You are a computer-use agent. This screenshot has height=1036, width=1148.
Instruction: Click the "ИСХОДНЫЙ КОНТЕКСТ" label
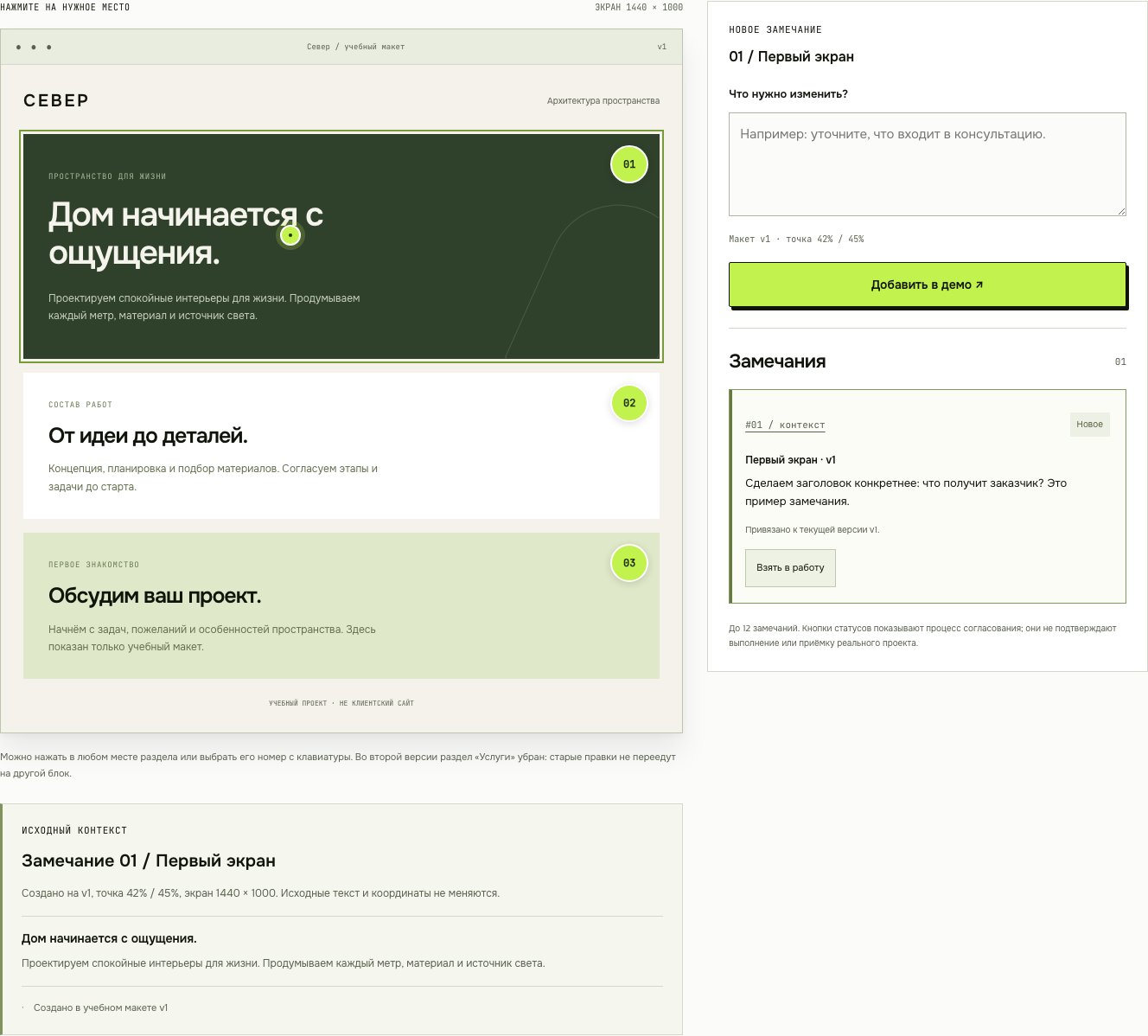[x=74, y=830]
